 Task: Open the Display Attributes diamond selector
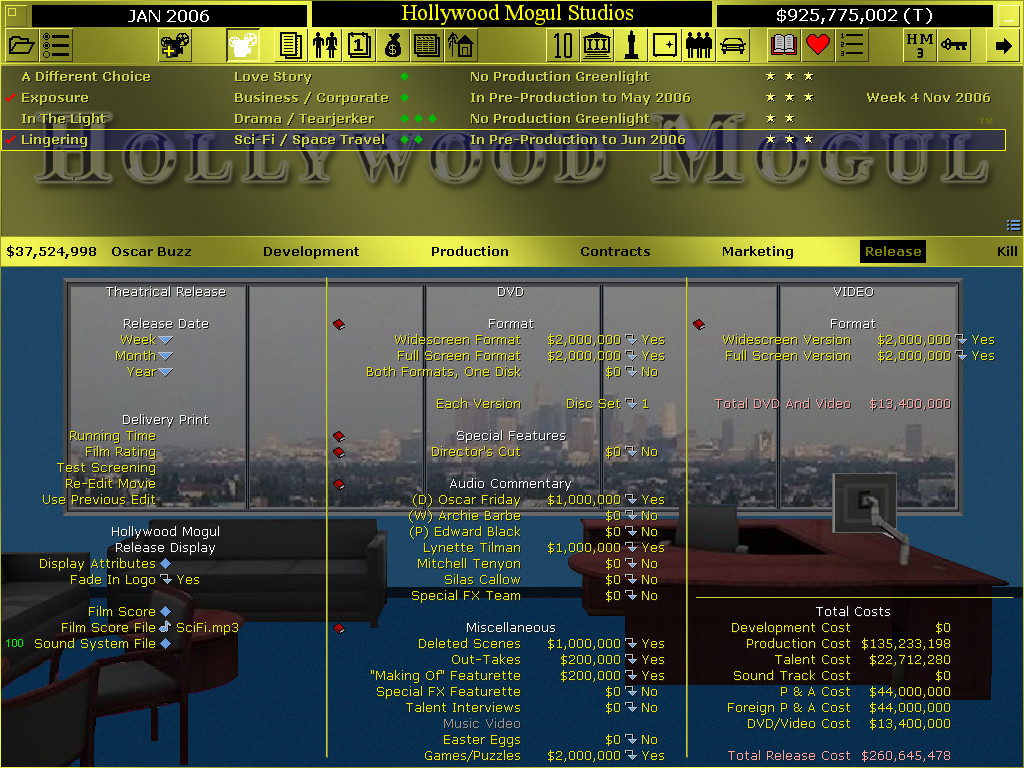pyautogui.click(x=165, y=564)
